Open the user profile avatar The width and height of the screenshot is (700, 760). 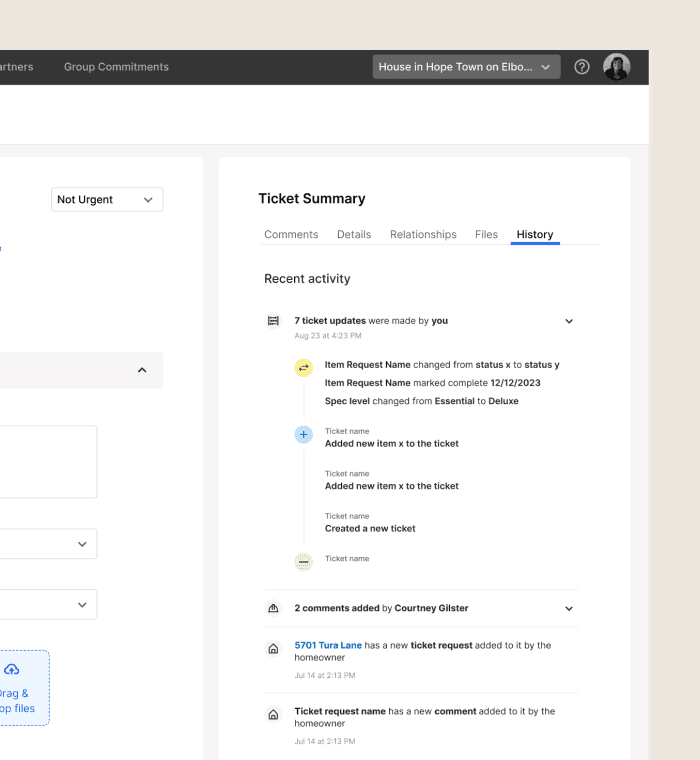click(617, 67)
